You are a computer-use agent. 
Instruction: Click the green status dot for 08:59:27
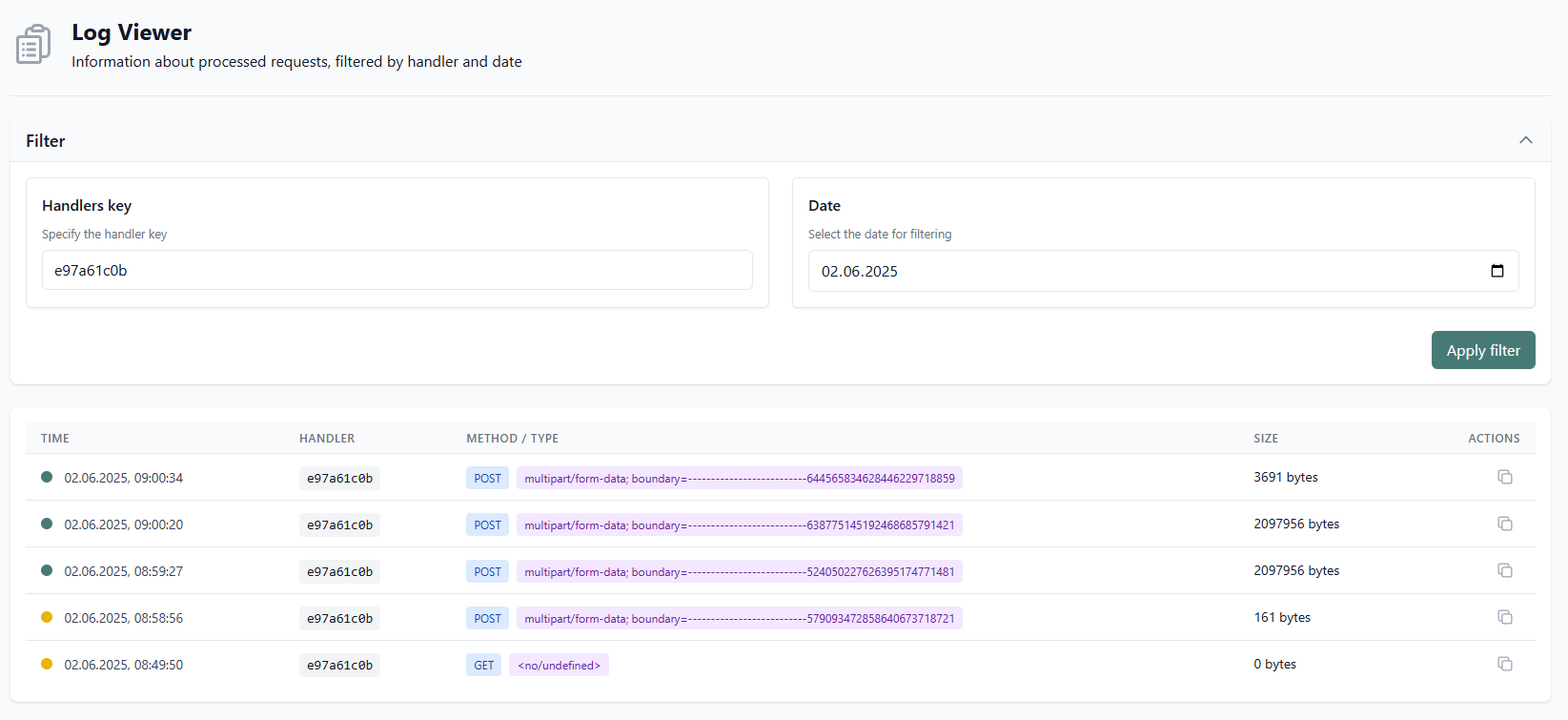tap(47, 570)
